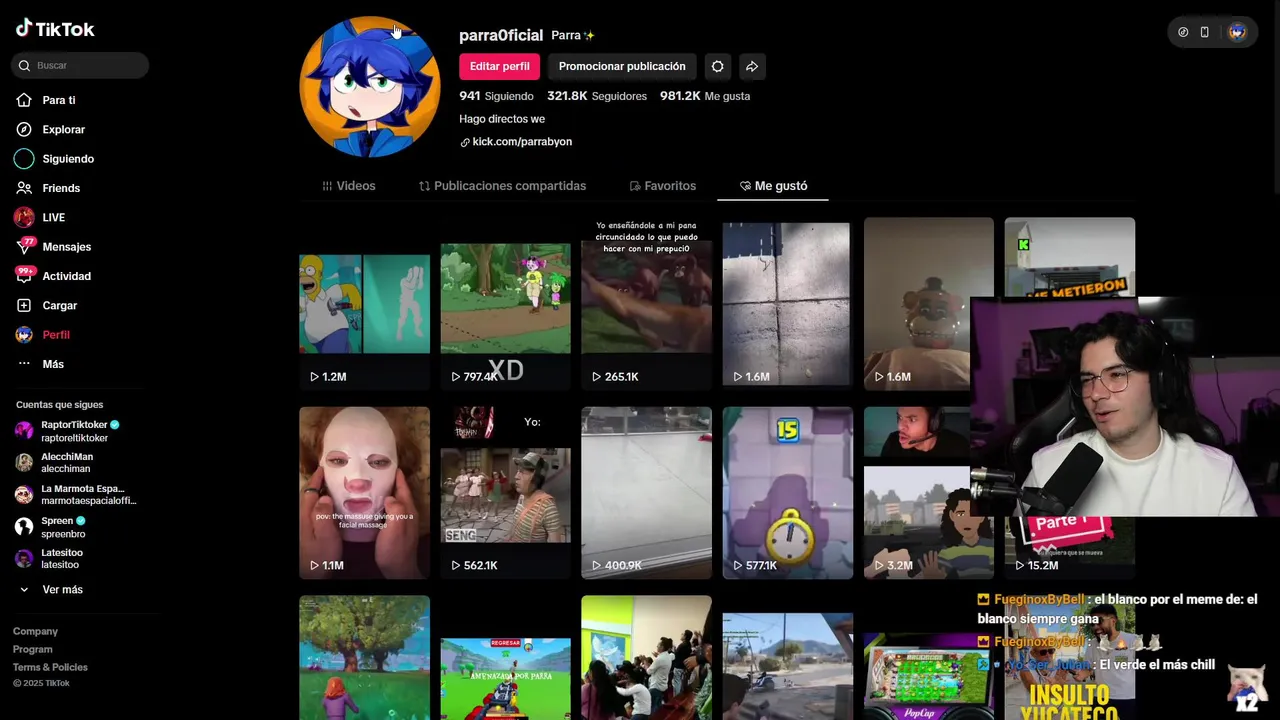This screenshot has height=720, width=1280.
Task: Click the phone app icon in top-right toolbar
Action: click(x=1204, y=32)
